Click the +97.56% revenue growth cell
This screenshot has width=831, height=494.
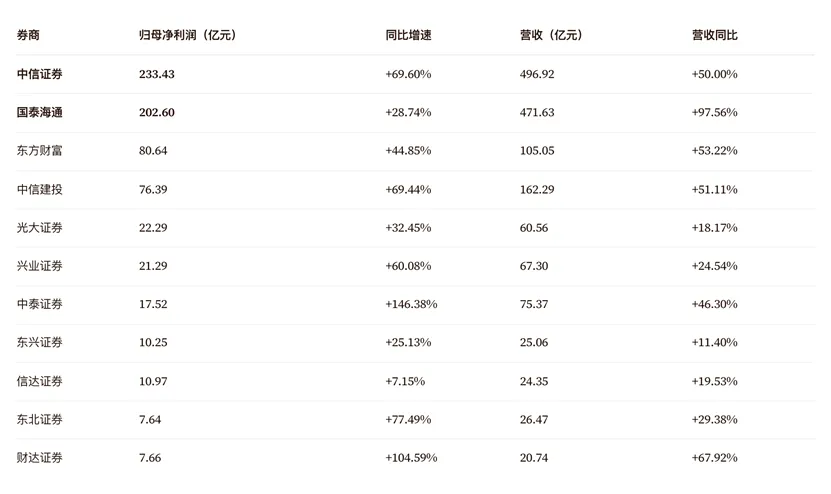(x=714, y=112)
